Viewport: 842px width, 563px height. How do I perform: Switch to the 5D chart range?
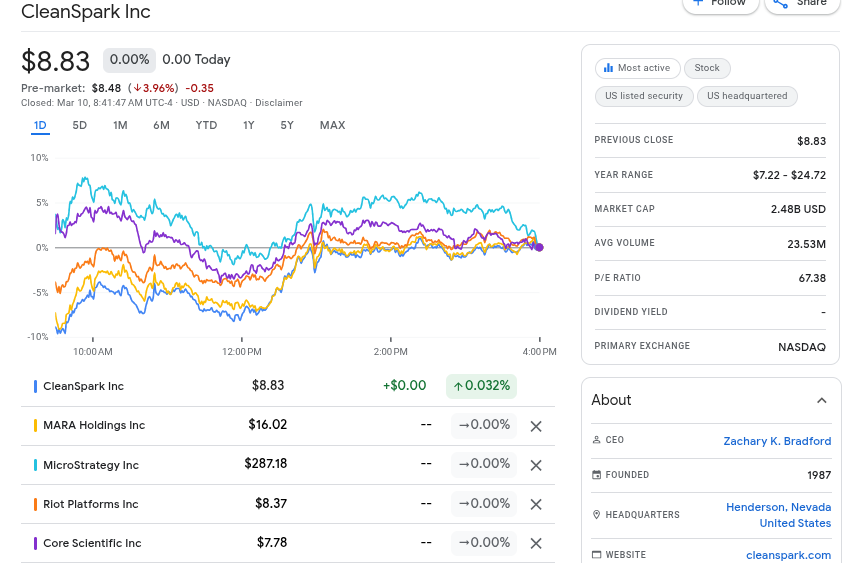(x=79, y=125)
